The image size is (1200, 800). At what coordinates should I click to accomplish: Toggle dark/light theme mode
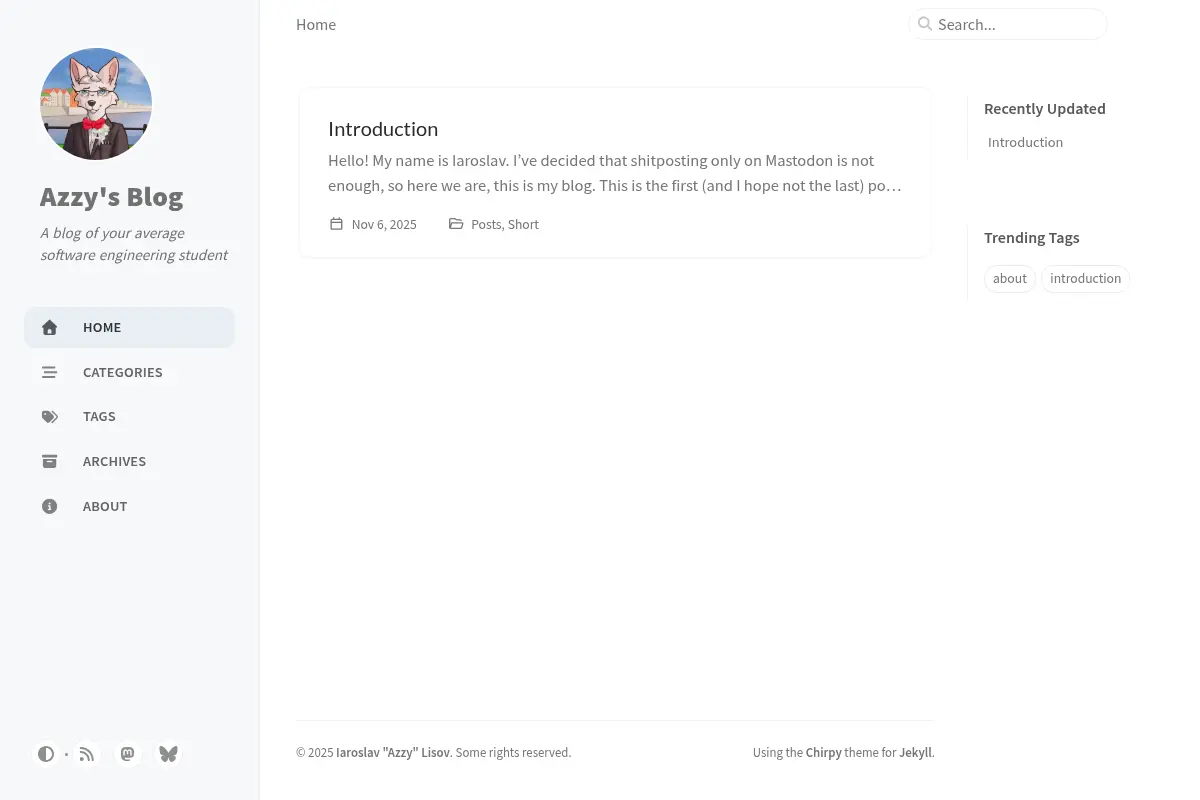point(46,754)
